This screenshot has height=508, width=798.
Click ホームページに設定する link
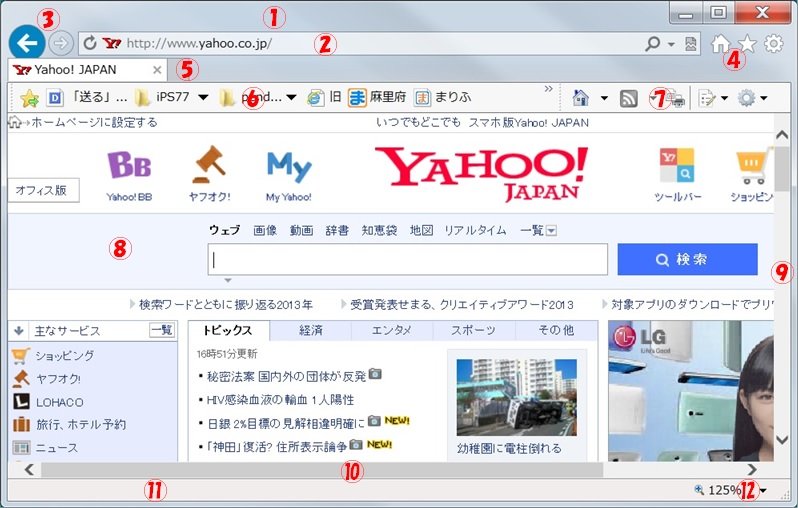(x=95, y=123)
